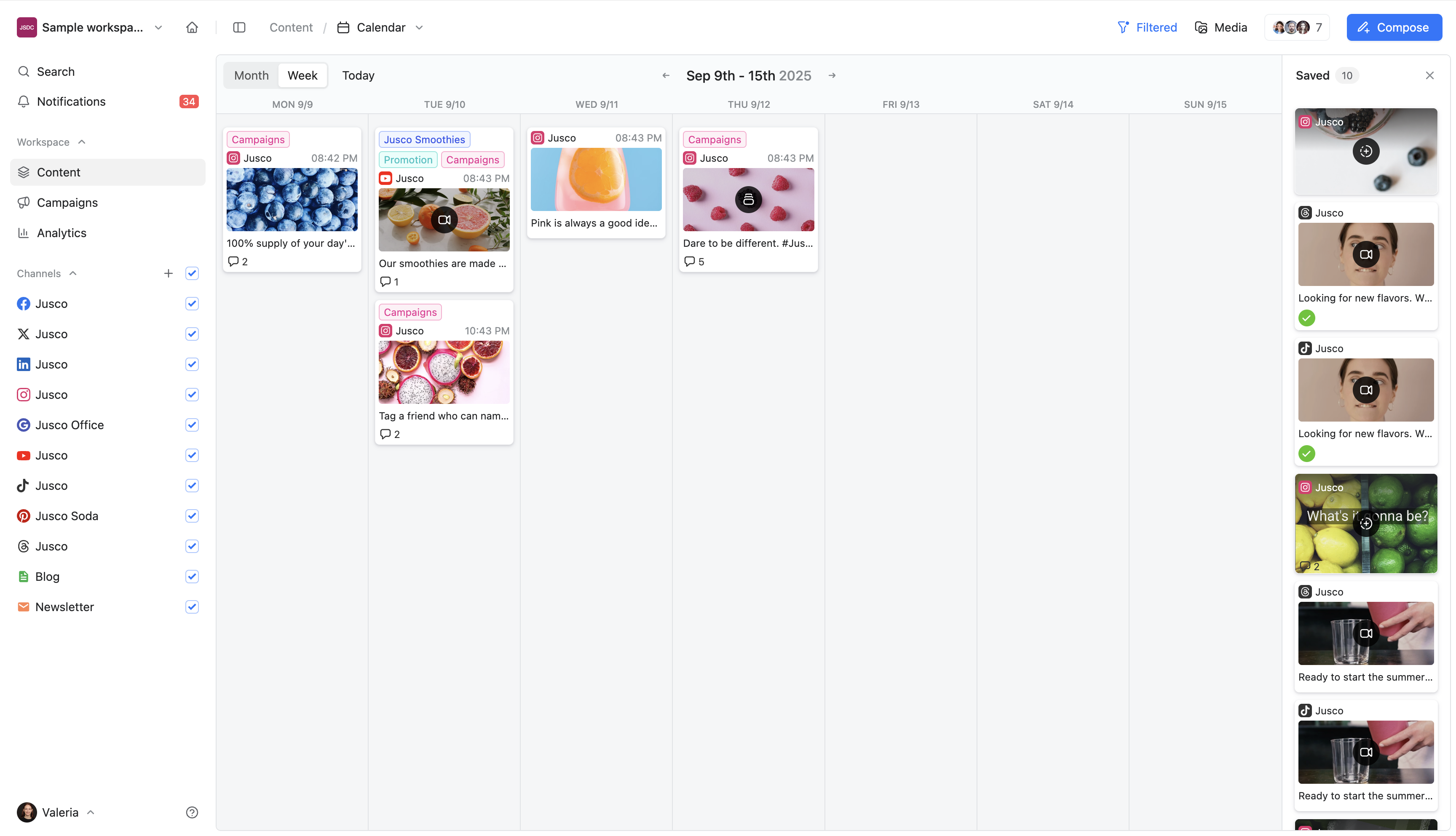1456x836 pixels.
Task: Switch to Month view tab
Action: pyautogui.click(x=251, y=75)
